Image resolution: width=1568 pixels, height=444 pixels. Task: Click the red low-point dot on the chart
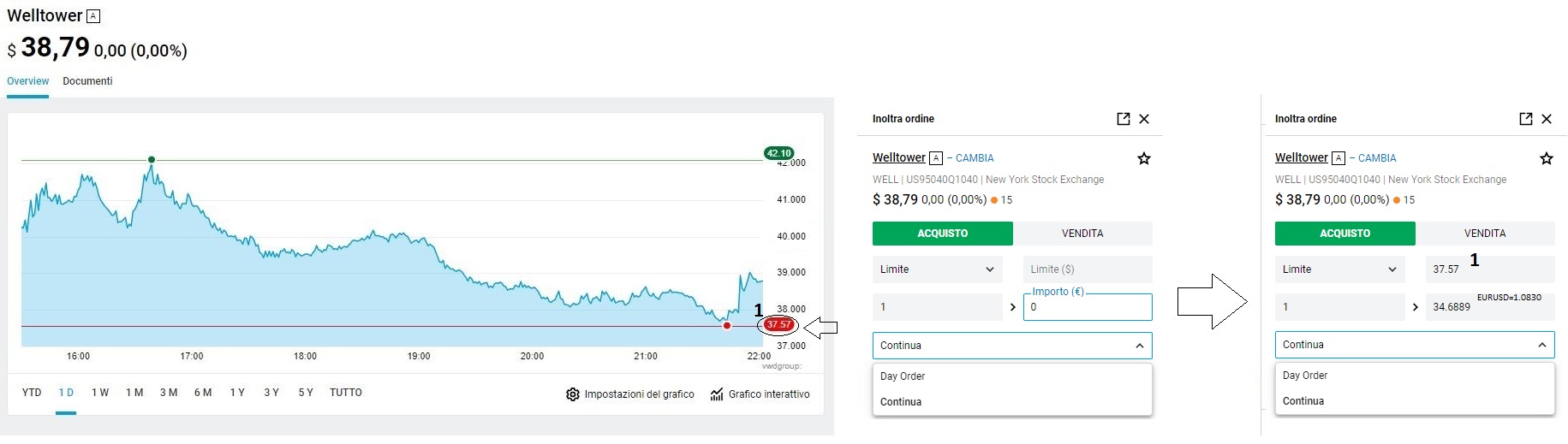[x=727, y=326]
